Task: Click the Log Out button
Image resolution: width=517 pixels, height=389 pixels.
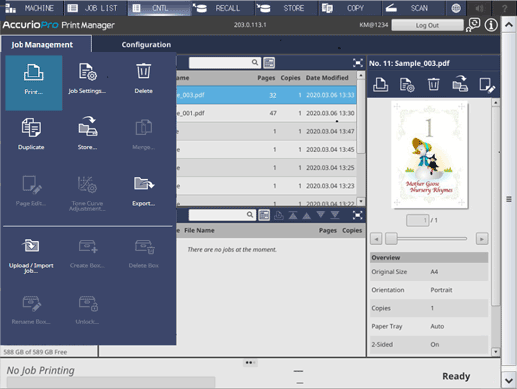Action: (427, 25)
